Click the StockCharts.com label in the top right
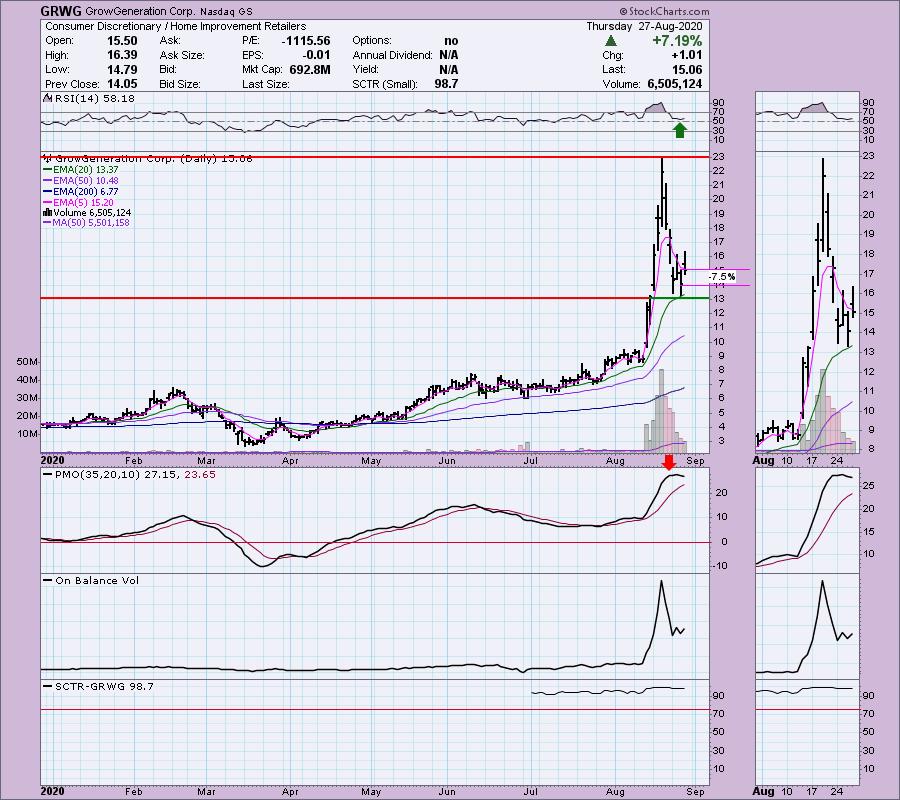The image size is (900, 800). [664, 11]
